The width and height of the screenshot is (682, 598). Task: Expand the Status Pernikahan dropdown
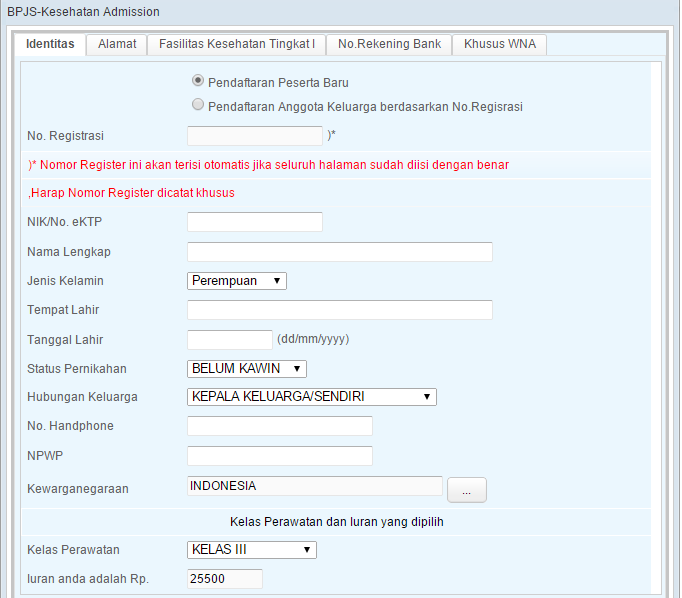247,369
